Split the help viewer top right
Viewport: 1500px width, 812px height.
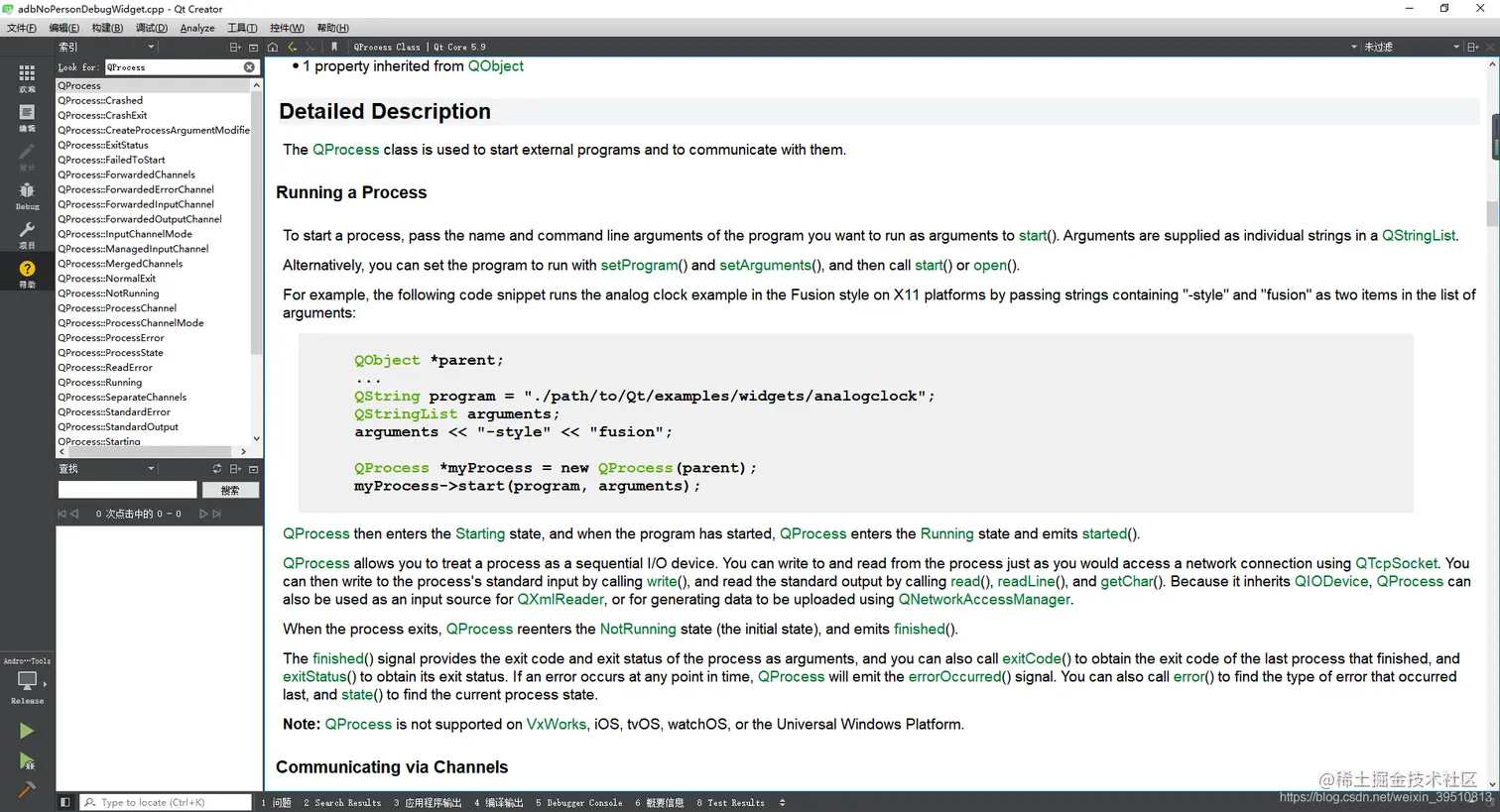pyautogui.click(x=1473, y=47)
